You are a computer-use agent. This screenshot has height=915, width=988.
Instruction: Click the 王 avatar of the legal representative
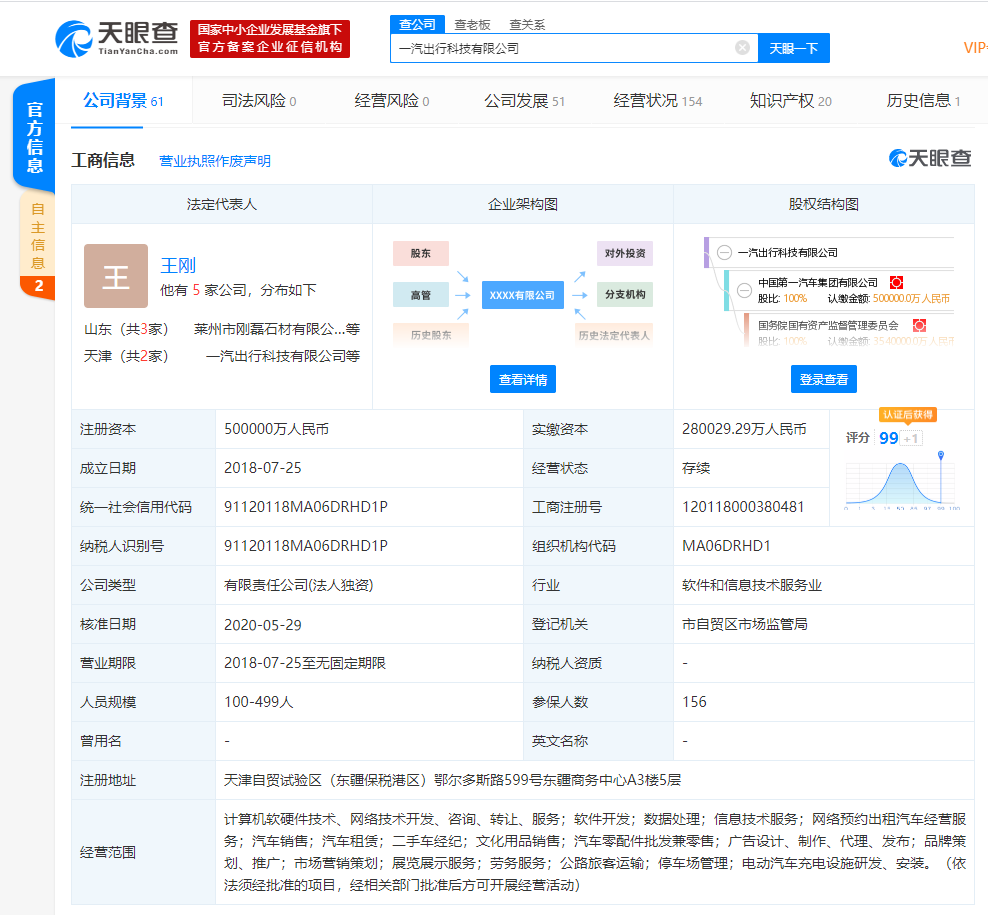click(116, 276)
